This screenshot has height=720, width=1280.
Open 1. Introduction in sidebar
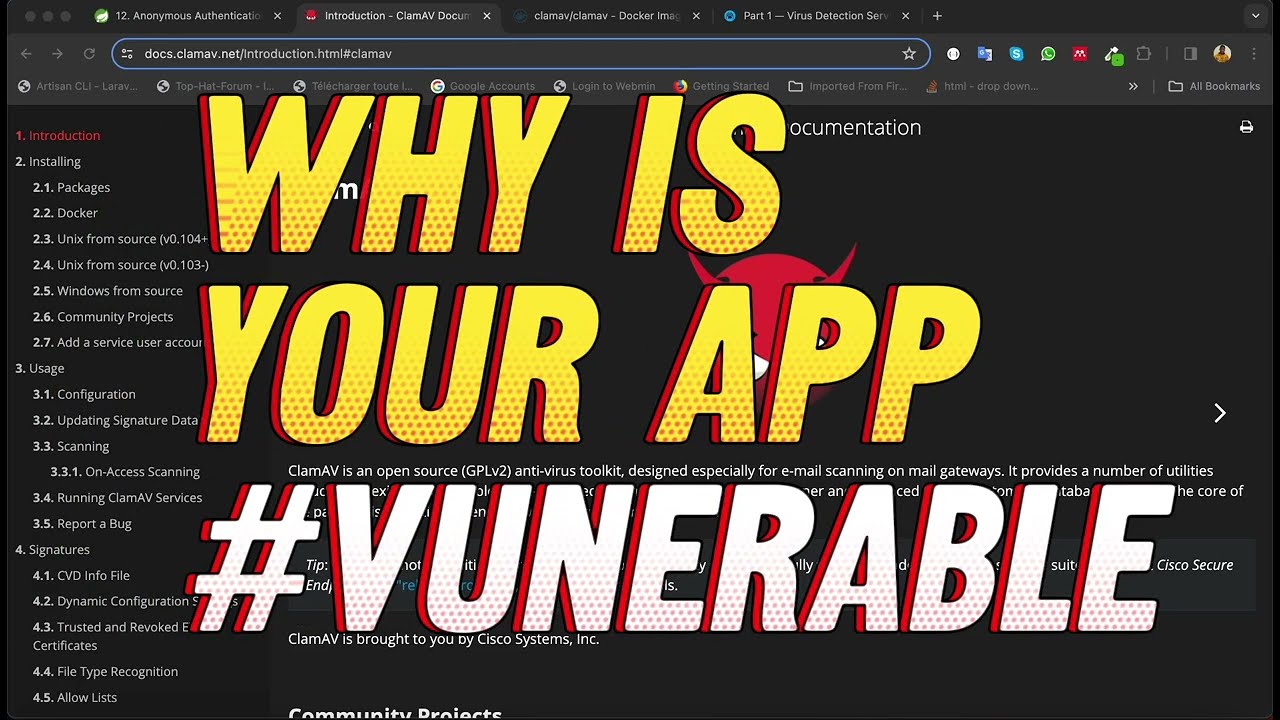(57, 135)
